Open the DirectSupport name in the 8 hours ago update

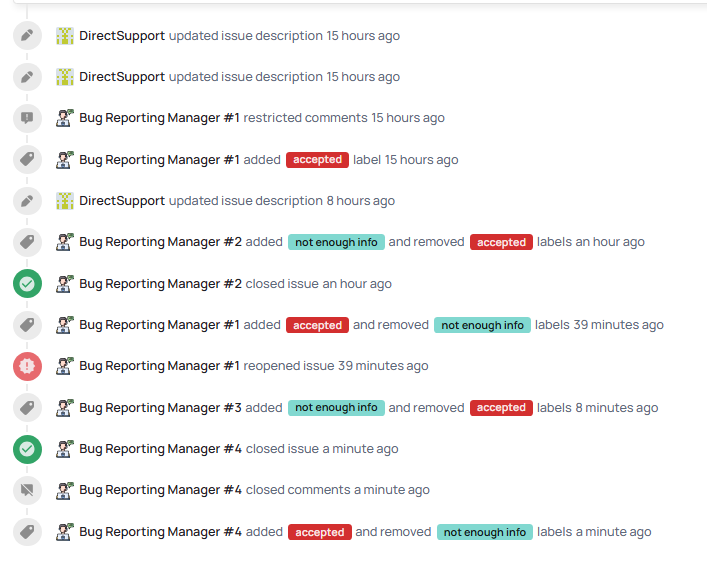click(122, 201)
